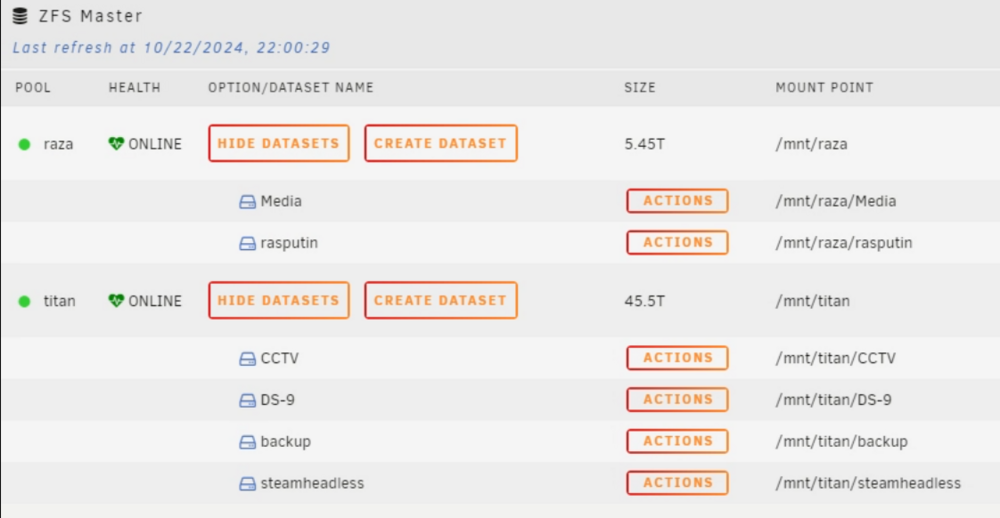Select the titan pool name
Viewport: 1000px width, 518px height.
[59, 301]
